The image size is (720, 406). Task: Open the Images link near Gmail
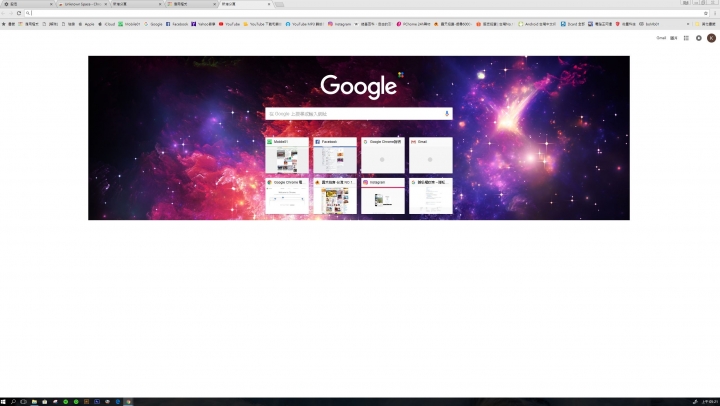click(674, 38)
